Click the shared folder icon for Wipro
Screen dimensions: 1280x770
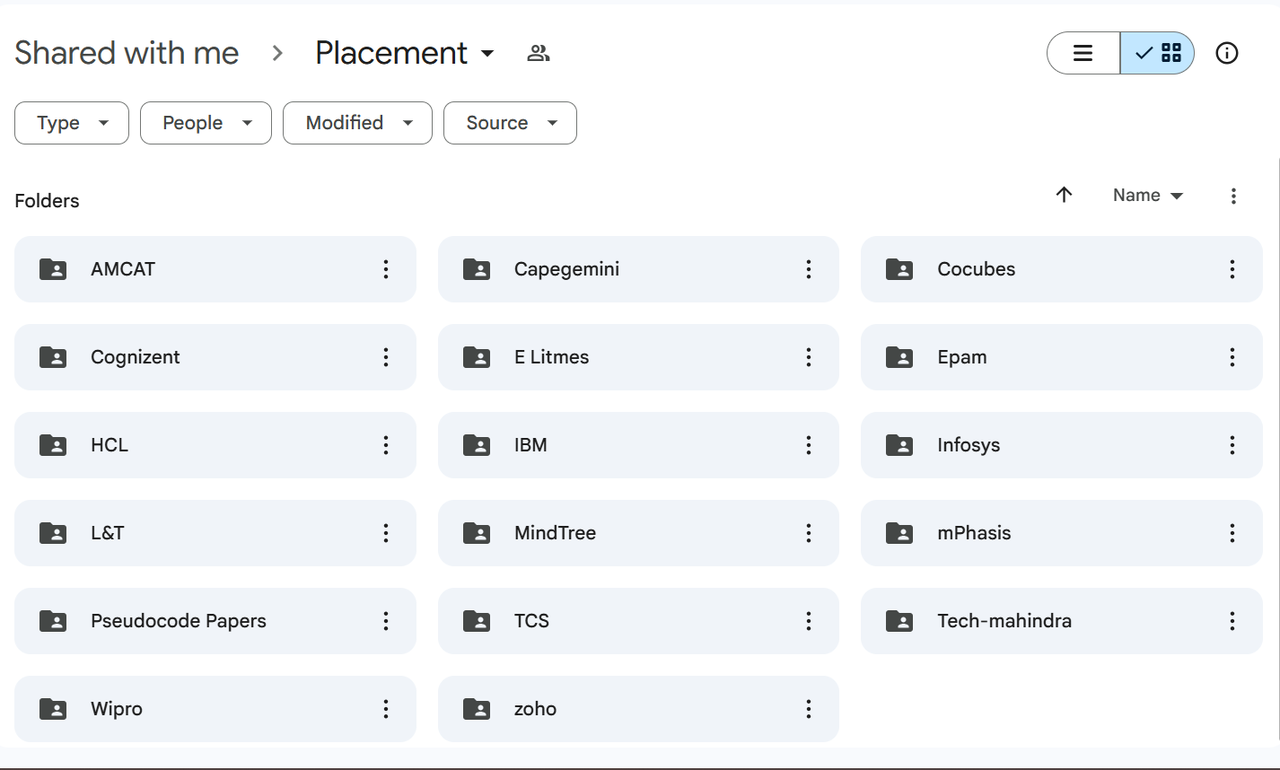pyautogui.click(x=53, y=709)
